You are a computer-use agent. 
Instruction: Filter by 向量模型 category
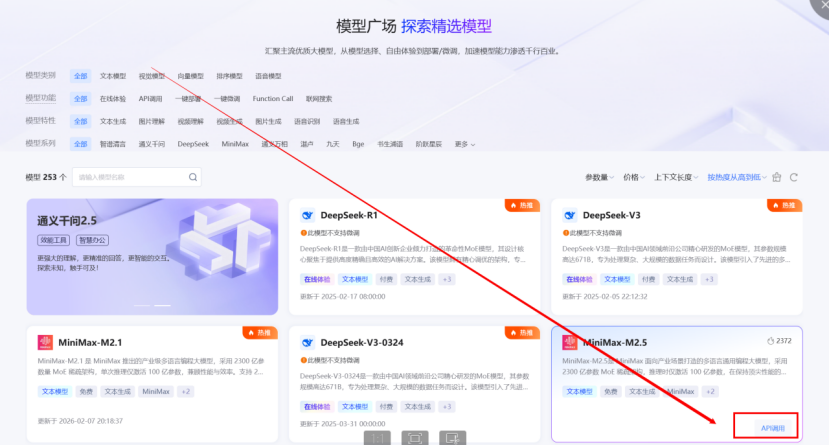[191, 76]
